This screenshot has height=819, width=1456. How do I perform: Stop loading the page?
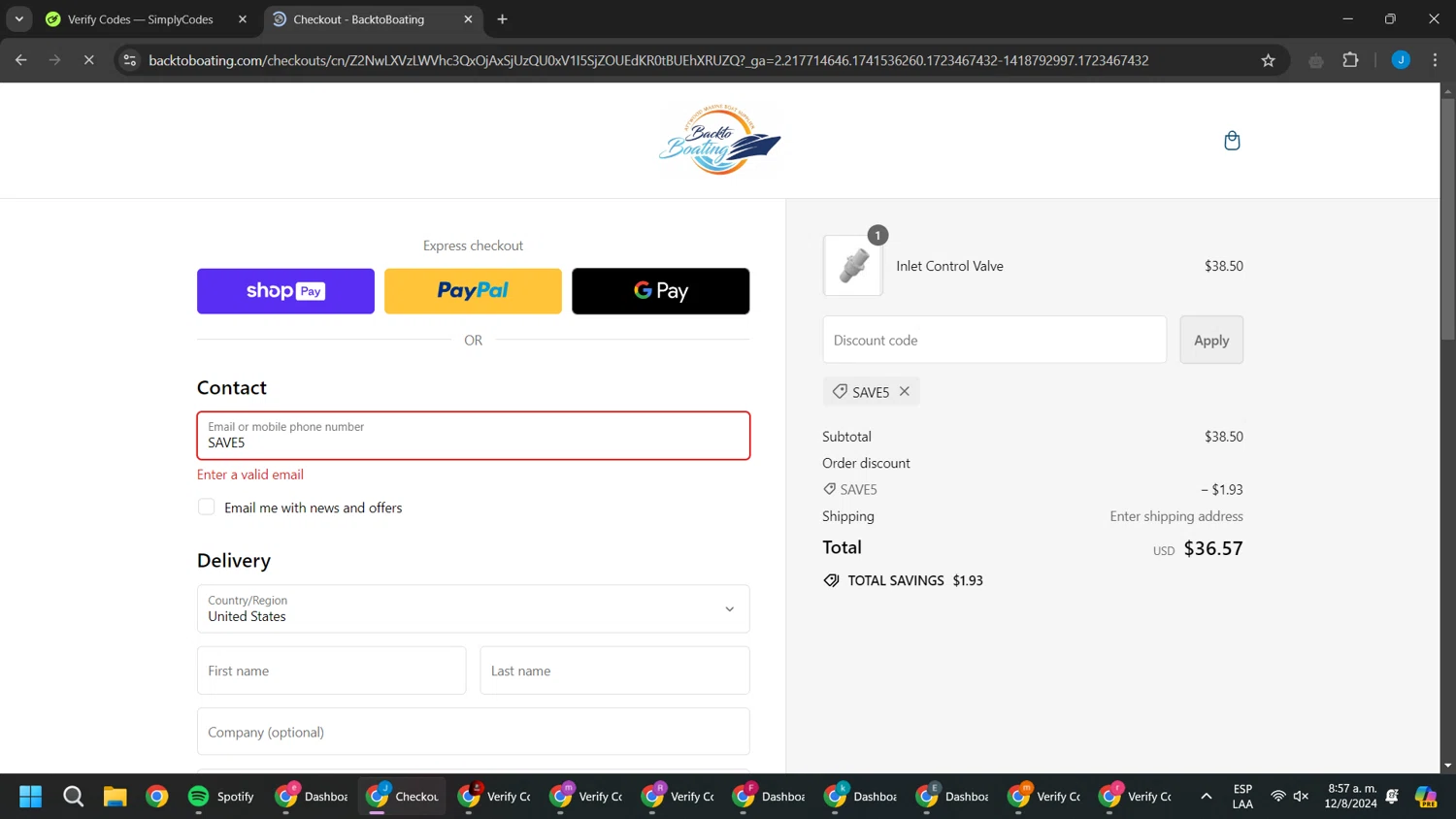click(x=88, y=60)
